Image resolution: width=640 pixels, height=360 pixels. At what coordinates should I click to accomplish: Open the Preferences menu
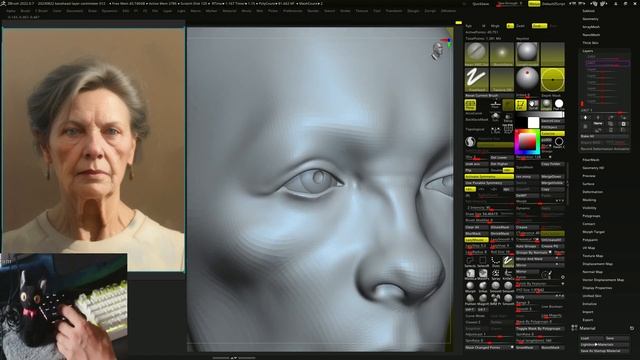pos(293,11)
